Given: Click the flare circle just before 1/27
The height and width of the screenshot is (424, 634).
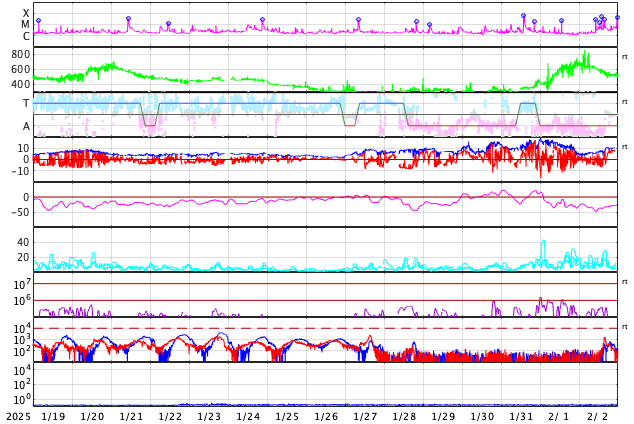Looking at the screenshot, I should (358, 20).
